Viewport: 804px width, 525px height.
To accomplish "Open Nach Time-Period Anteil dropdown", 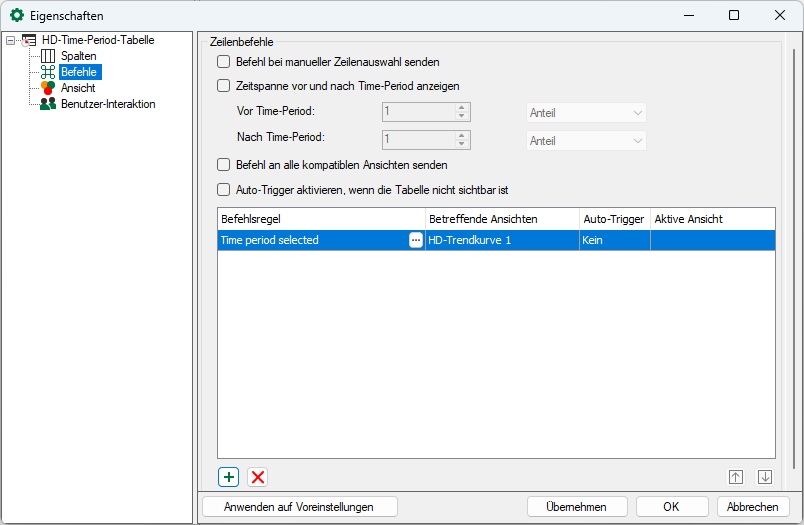I will click(x=586, y=141).
